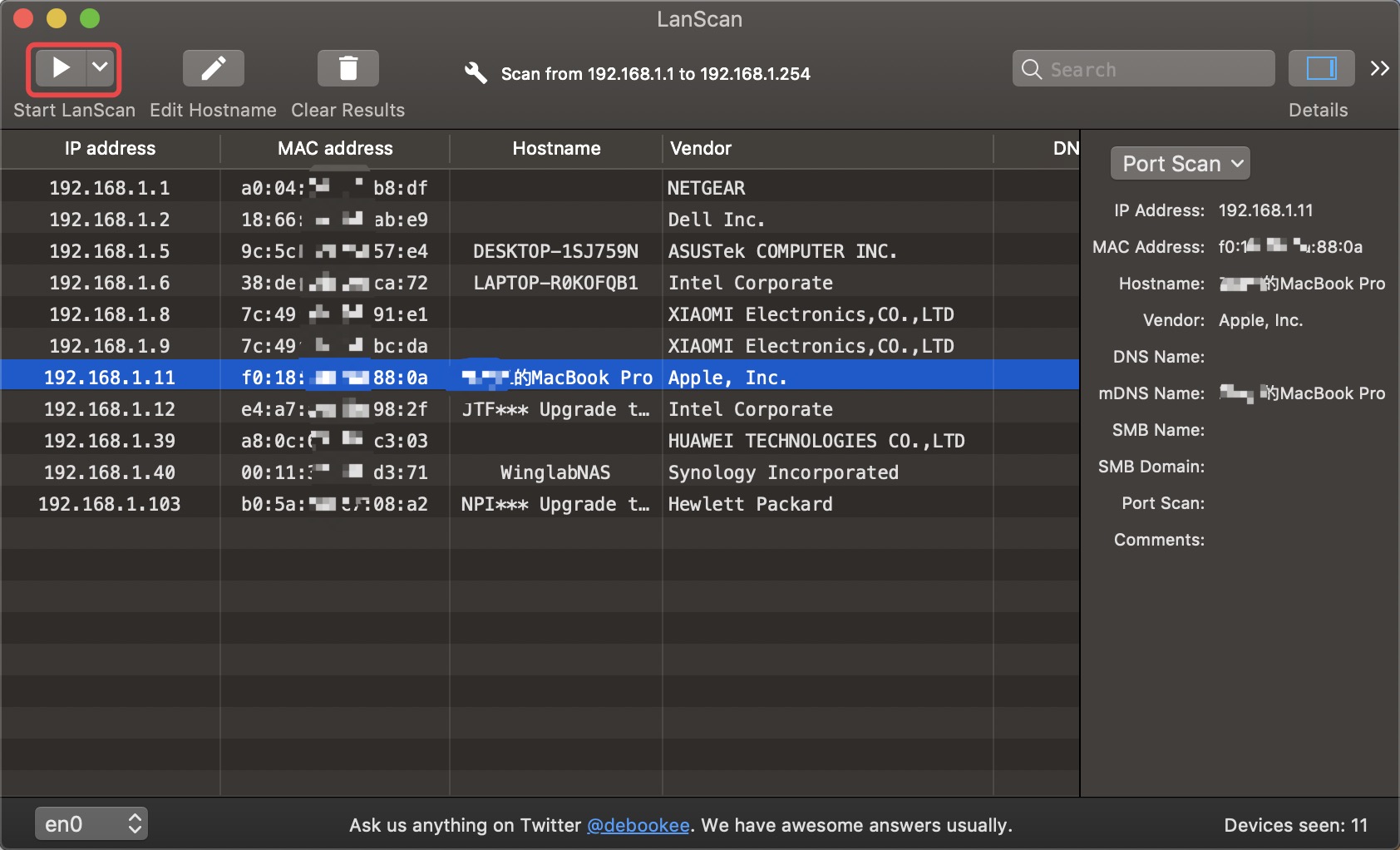
Task: Show more toolbar items via double chevron
Action: tap(1379, 68)
